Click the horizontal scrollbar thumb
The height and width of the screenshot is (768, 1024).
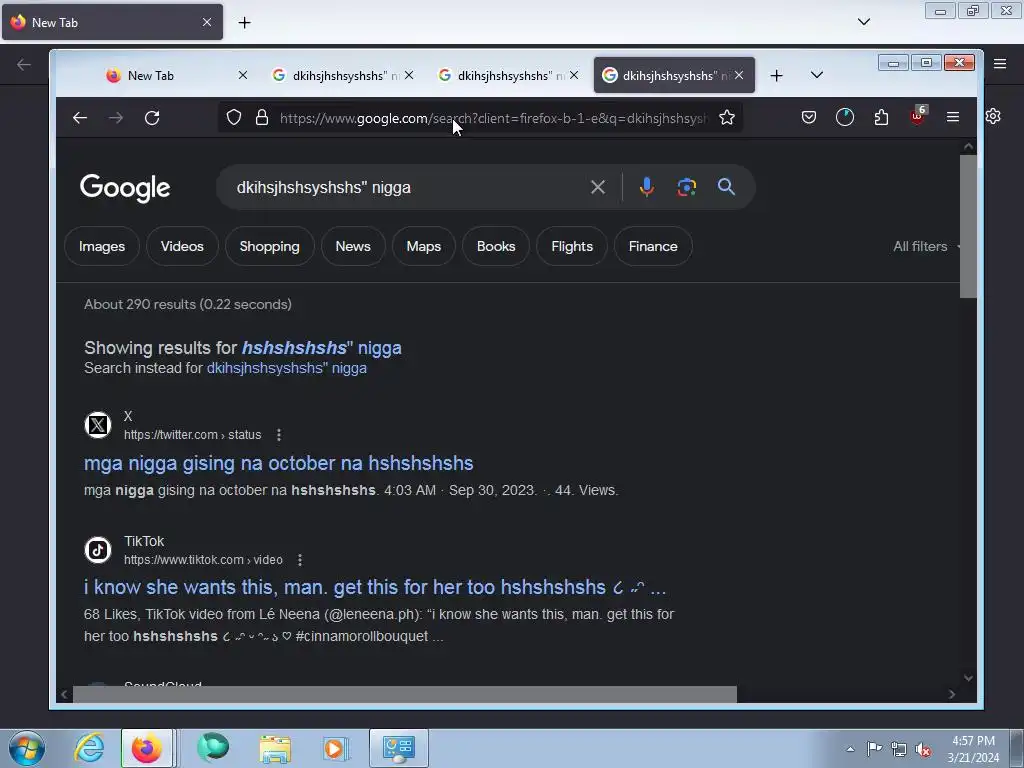[405, 694]
